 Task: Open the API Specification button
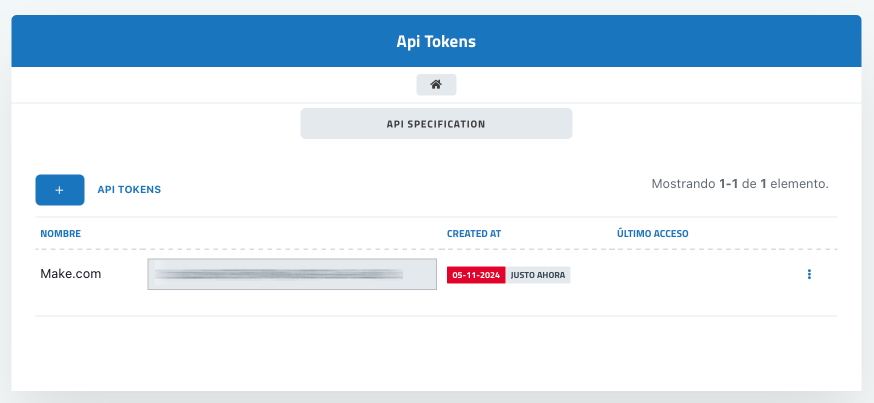436,124
